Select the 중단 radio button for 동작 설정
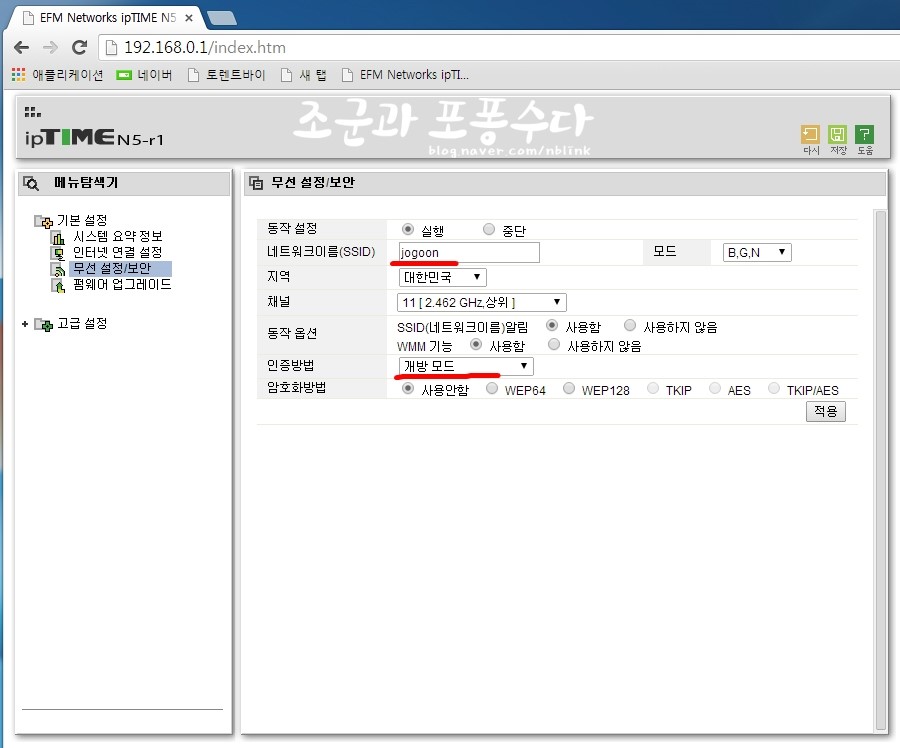Viewport: 900px width, 748px height. tap(489, 230)
